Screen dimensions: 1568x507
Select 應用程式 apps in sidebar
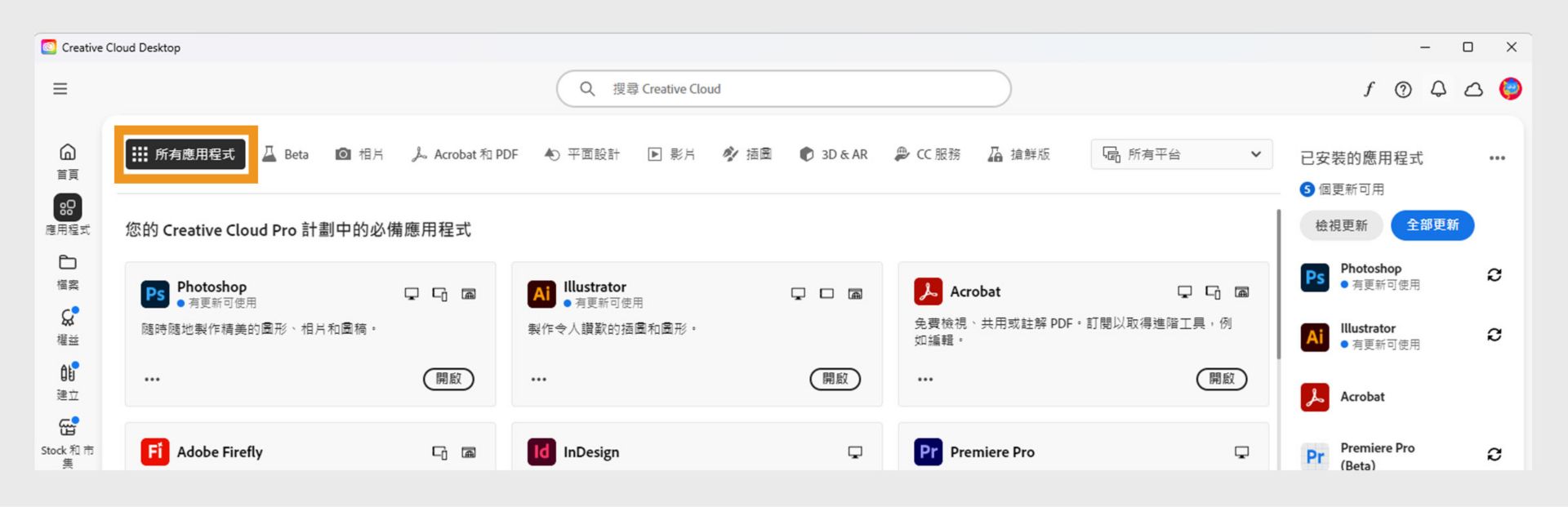tap(68, 215)
